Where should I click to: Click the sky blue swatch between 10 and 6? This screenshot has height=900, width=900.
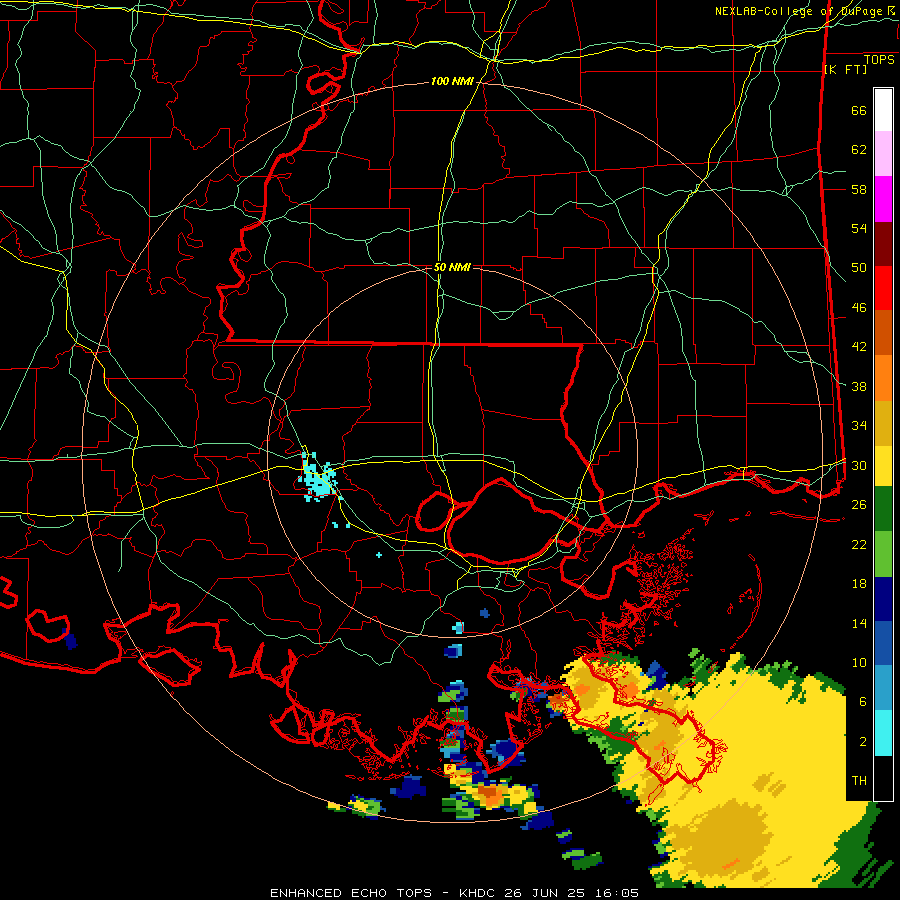coord(883,688)
